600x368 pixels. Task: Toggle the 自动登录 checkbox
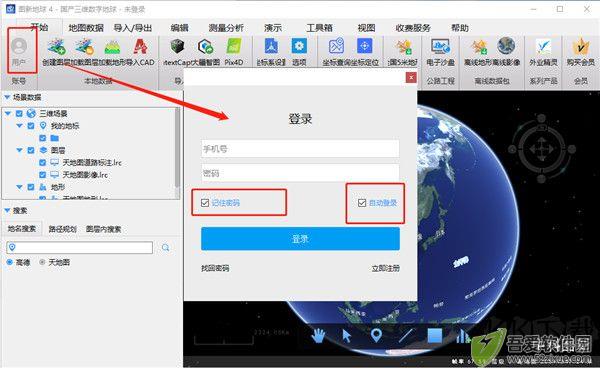coord(362,203)
